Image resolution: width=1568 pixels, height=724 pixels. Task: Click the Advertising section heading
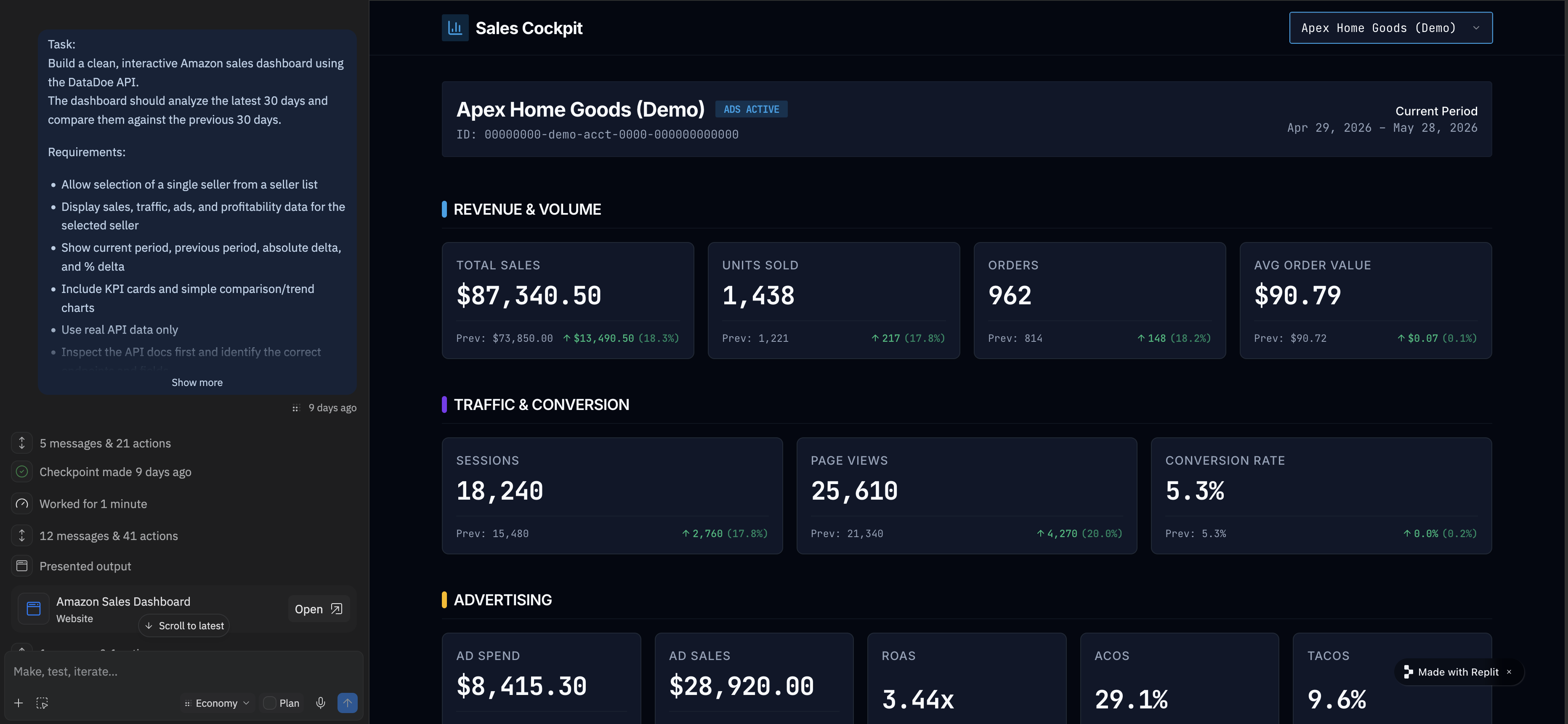tap(503, 600)
